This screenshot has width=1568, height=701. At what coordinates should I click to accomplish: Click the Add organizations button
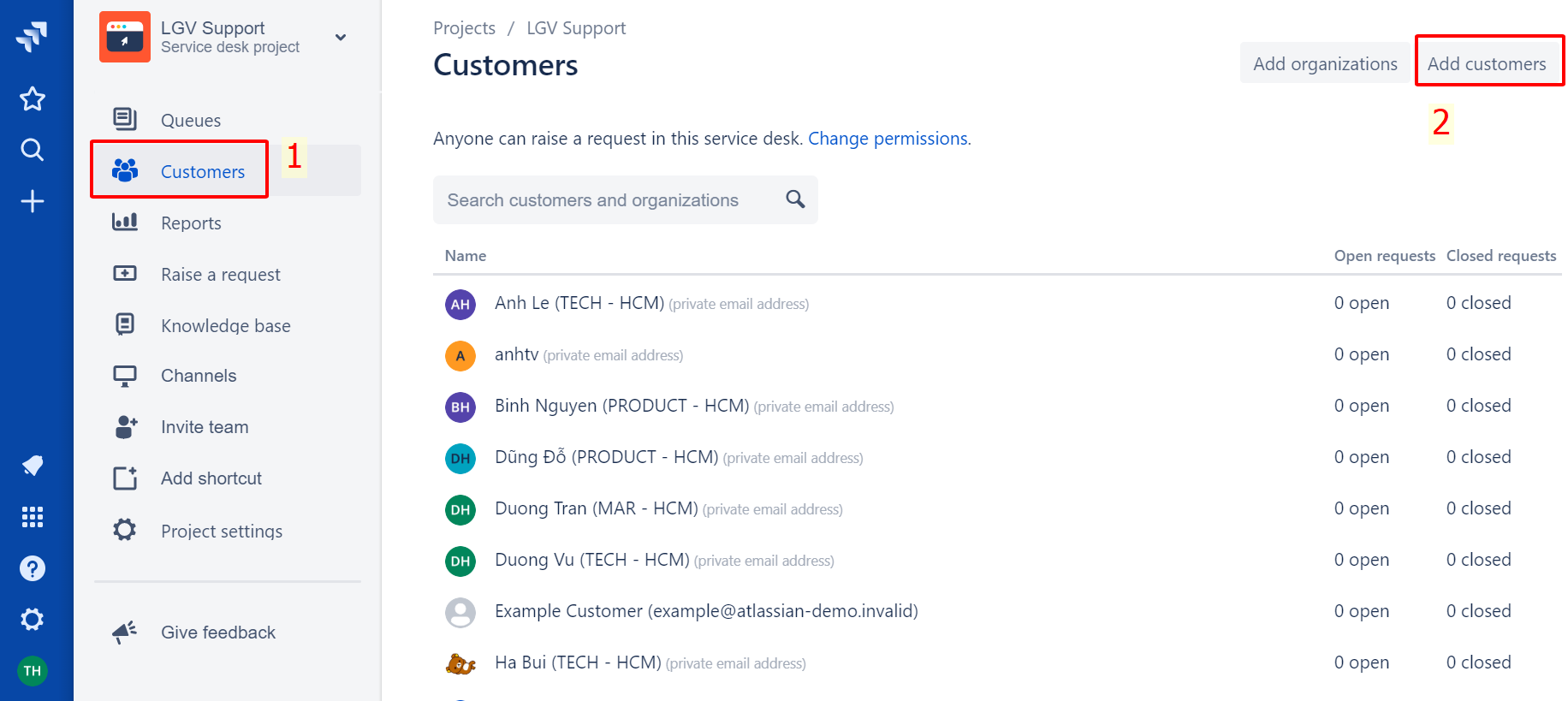point(1324,64)
